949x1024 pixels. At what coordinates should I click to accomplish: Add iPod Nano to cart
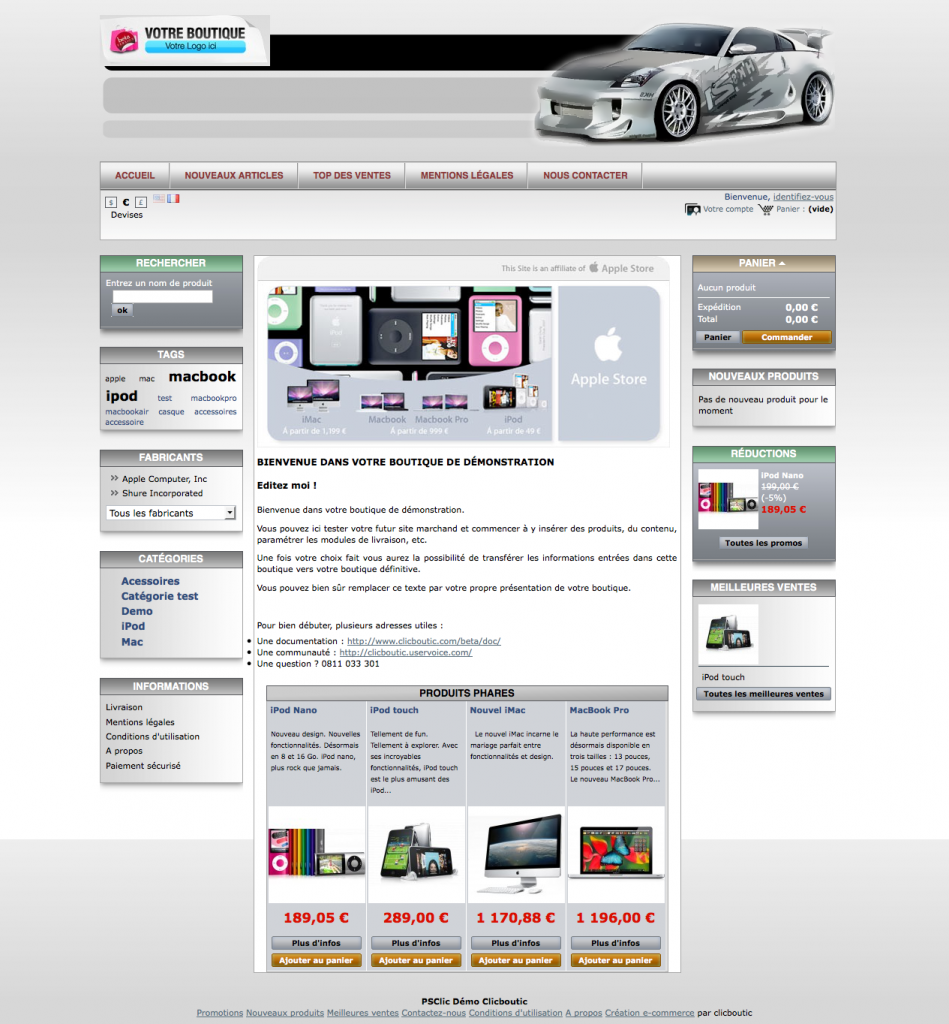[x=316, y=961]
